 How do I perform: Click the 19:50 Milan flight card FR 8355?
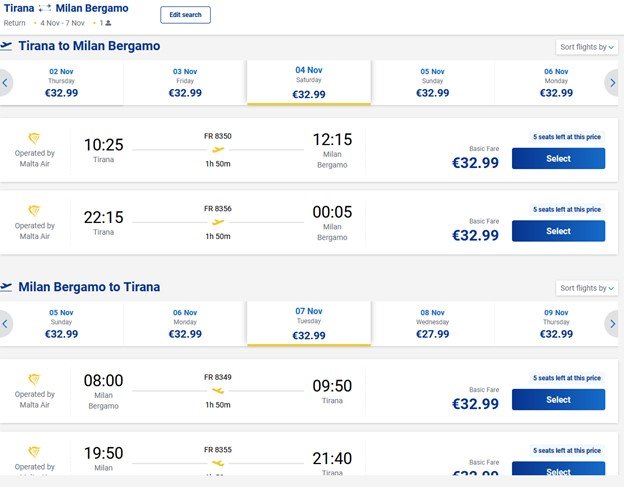tap(300, 462)
